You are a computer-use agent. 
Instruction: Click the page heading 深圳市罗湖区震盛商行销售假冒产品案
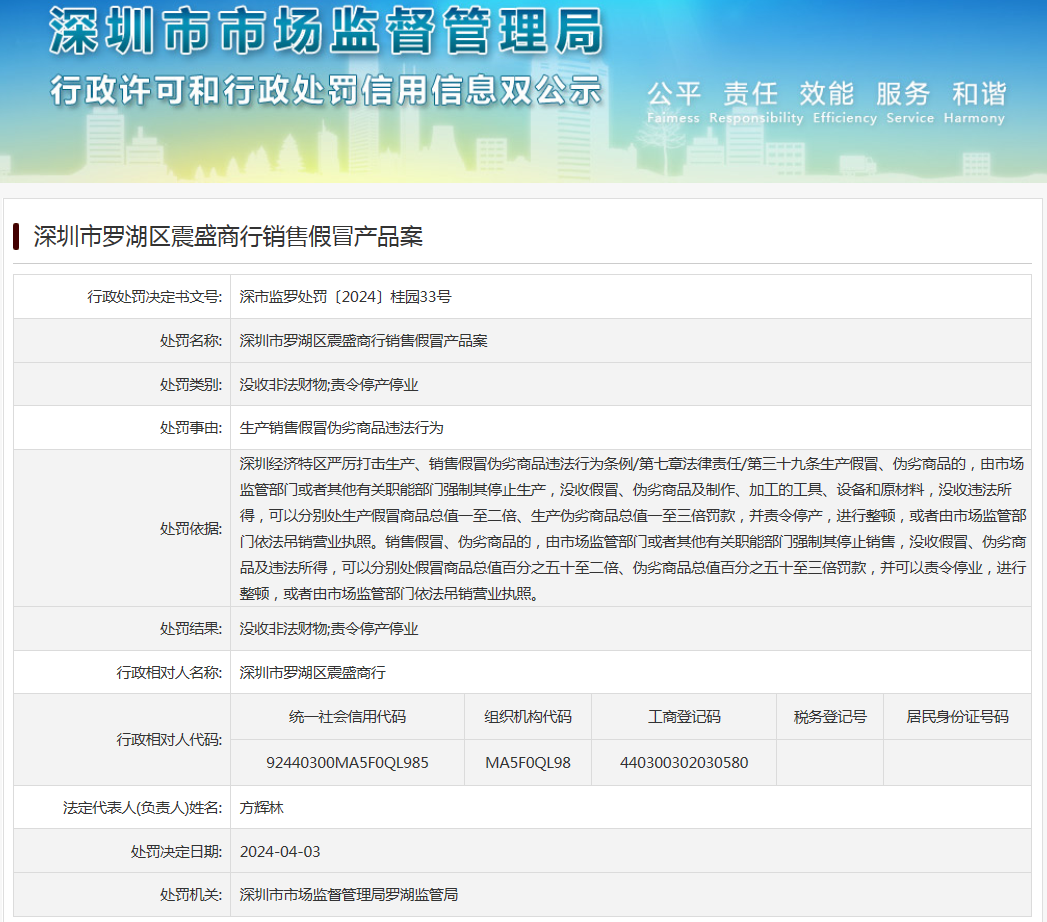coord(228,237)
